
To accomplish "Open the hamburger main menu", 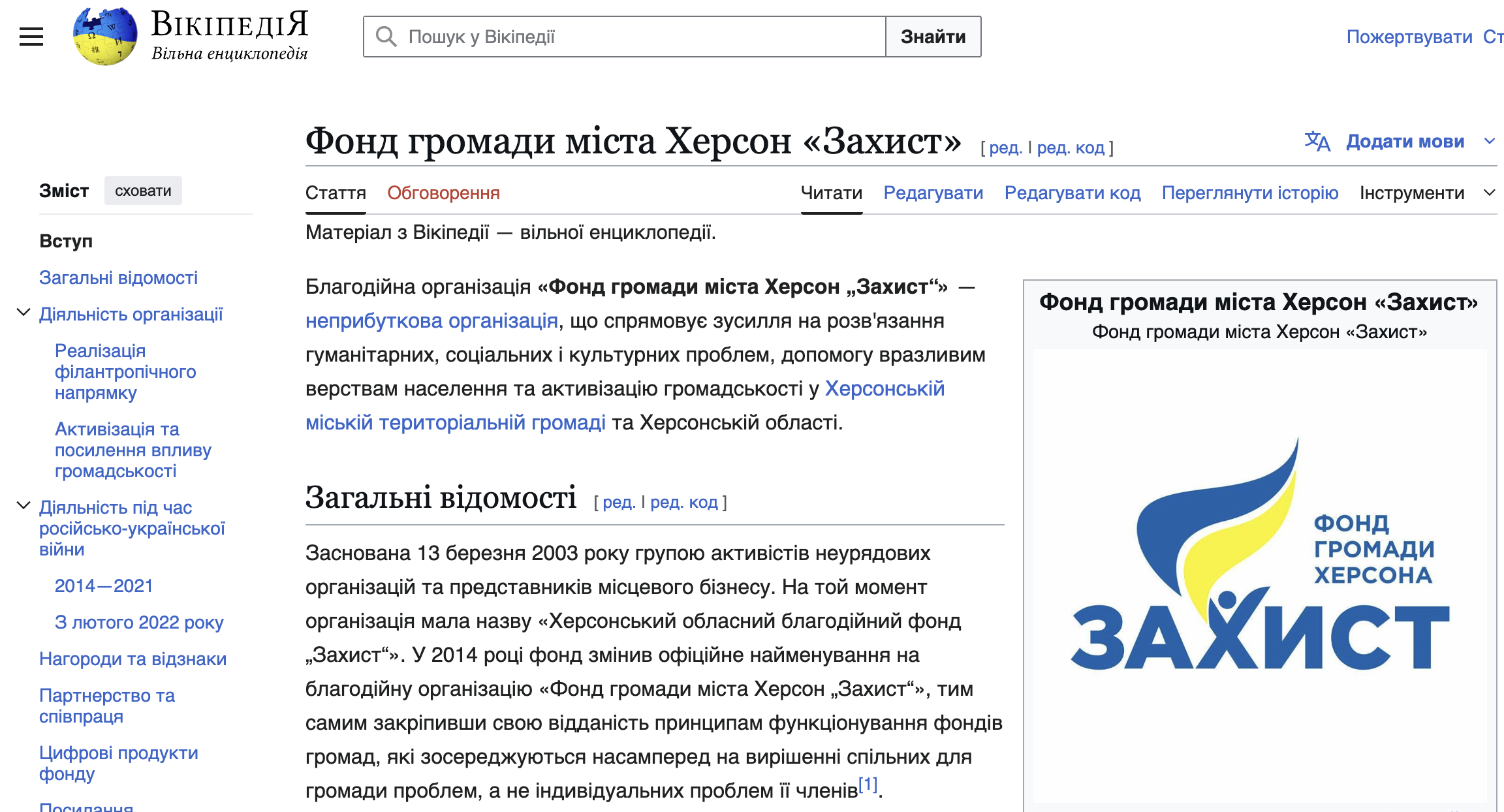I will coord(31,37).
